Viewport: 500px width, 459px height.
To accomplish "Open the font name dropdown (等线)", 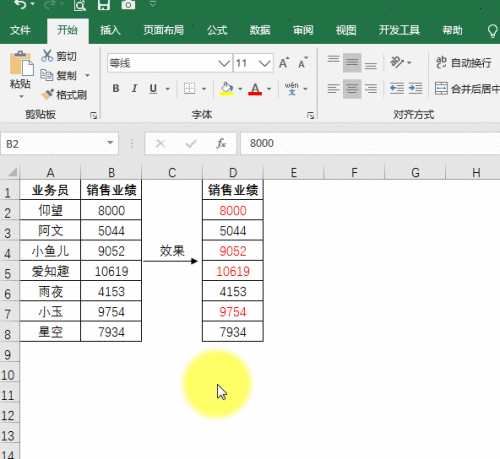I will [x=224, y=63].
